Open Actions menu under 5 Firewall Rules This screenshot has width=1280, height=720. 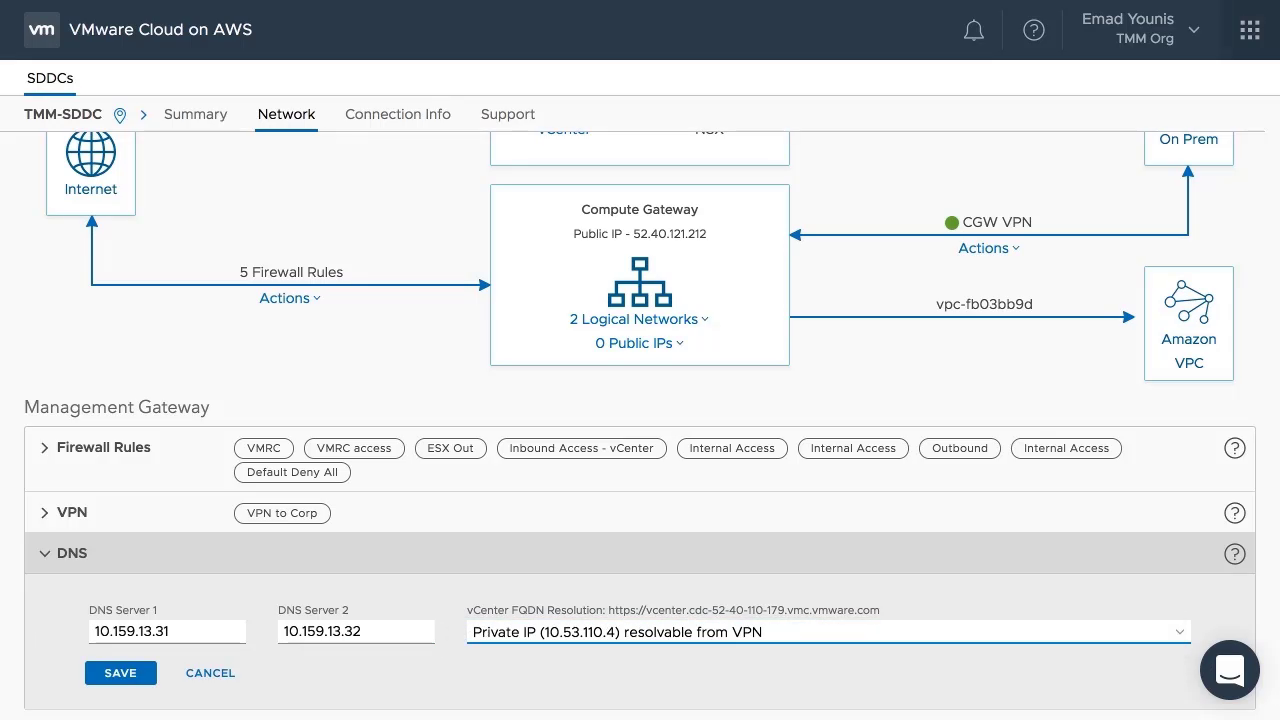[x=290, y=298]
